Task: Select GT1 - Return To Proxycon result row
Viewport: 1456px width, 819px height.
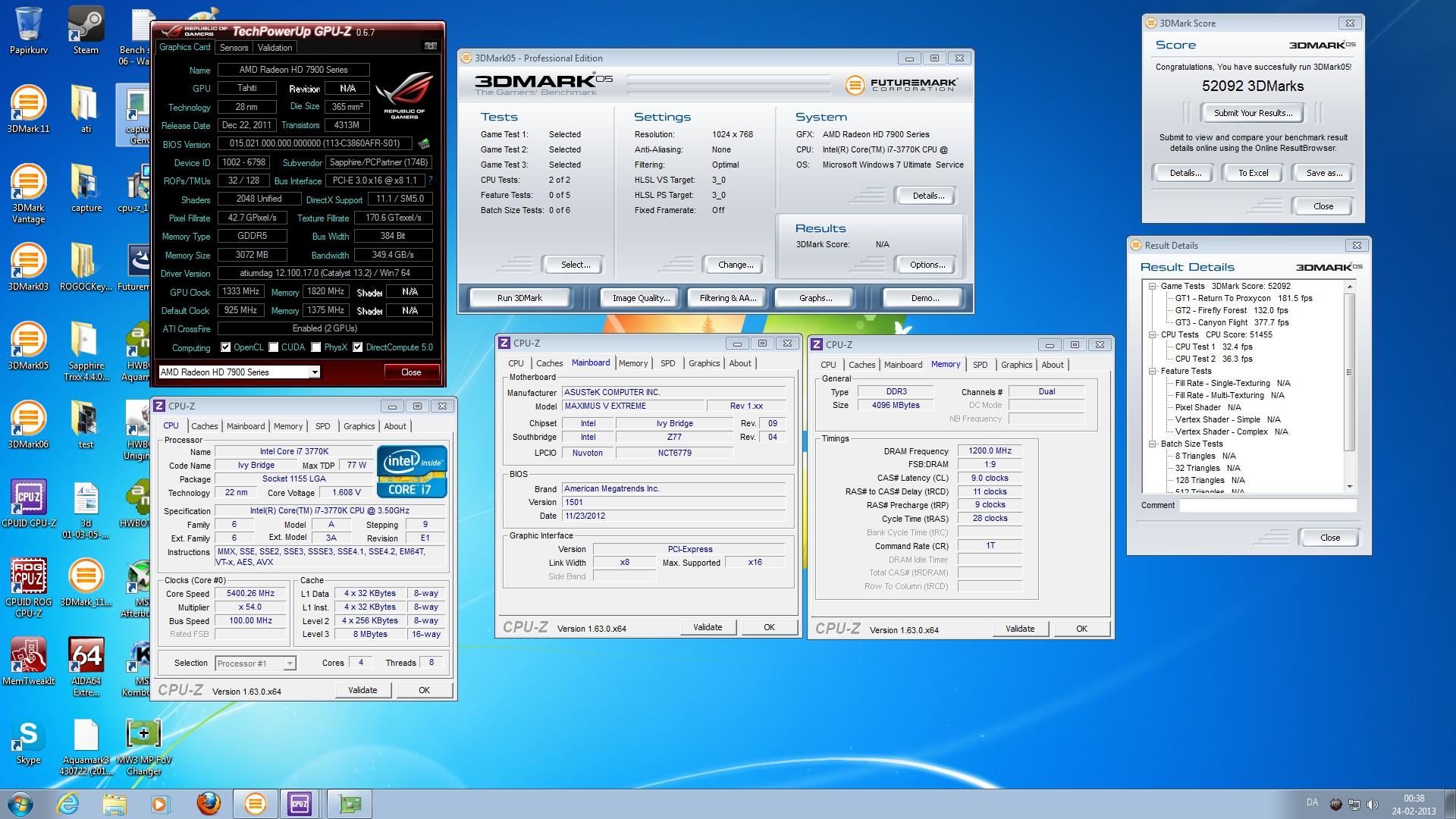Action: coord(1244,298)
